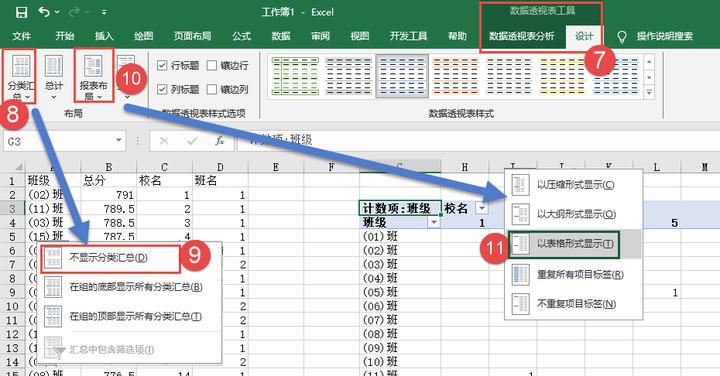Expand the pivot style gallery More arrow
Screen dimensions: 720x376
coord(649,93)
